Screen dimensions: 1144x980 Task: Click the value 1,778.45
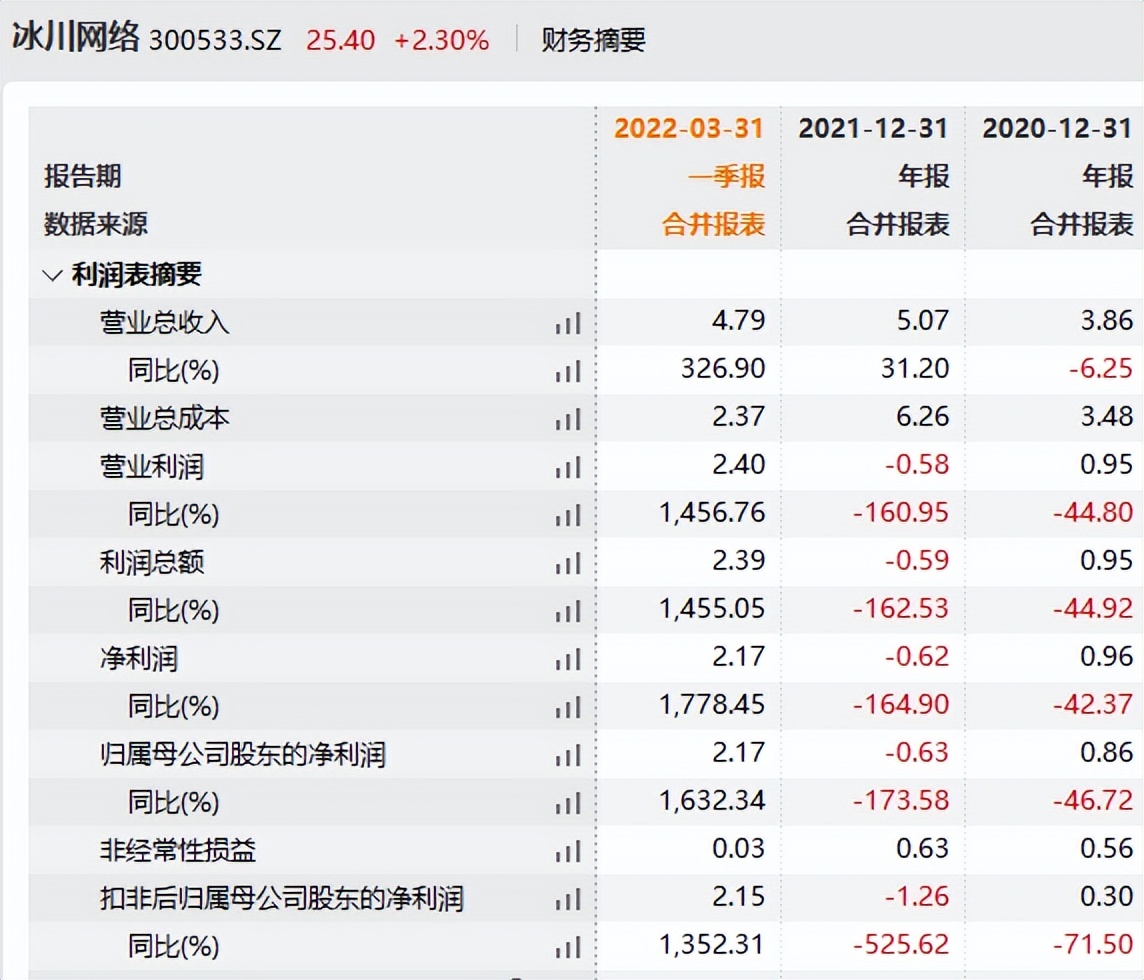[x=712, y=705]
